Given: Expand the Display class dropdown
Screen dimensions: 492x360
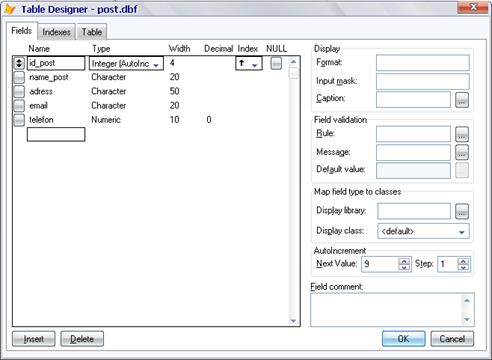Looking at the screenshot, I should pyautogui.click(x=461, y=232).
